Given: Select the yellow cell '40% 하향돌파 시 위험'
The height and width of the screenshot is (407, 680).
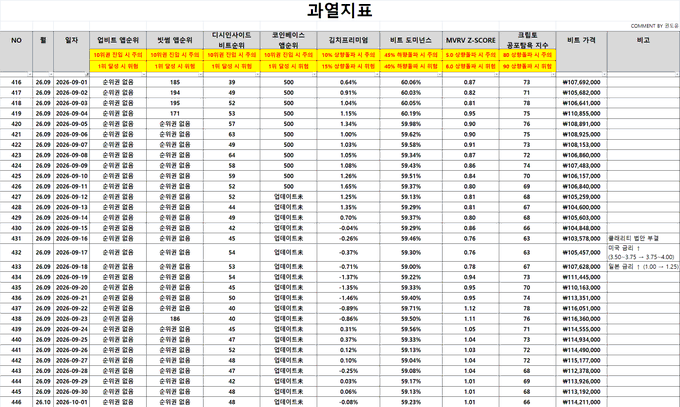Looking at the screenshot, I should tap(411, 66).
